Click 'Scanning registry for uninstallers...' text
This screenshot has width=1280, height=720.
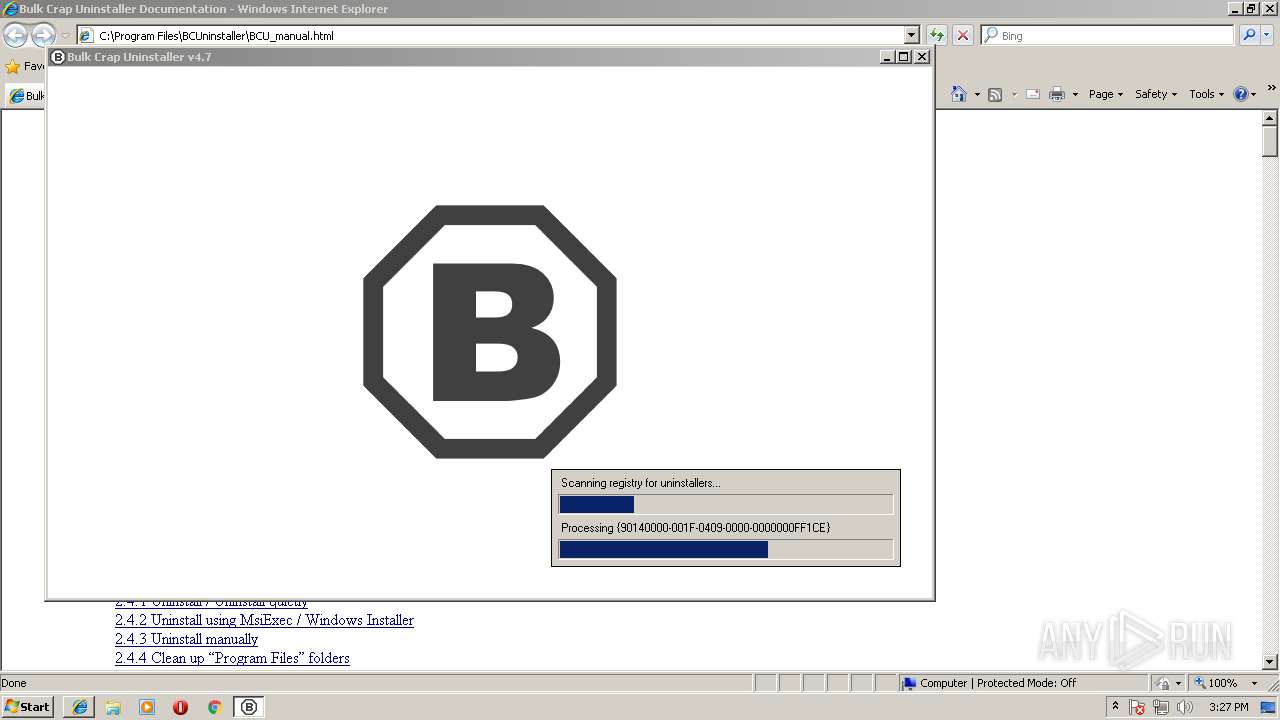(641, 483)
